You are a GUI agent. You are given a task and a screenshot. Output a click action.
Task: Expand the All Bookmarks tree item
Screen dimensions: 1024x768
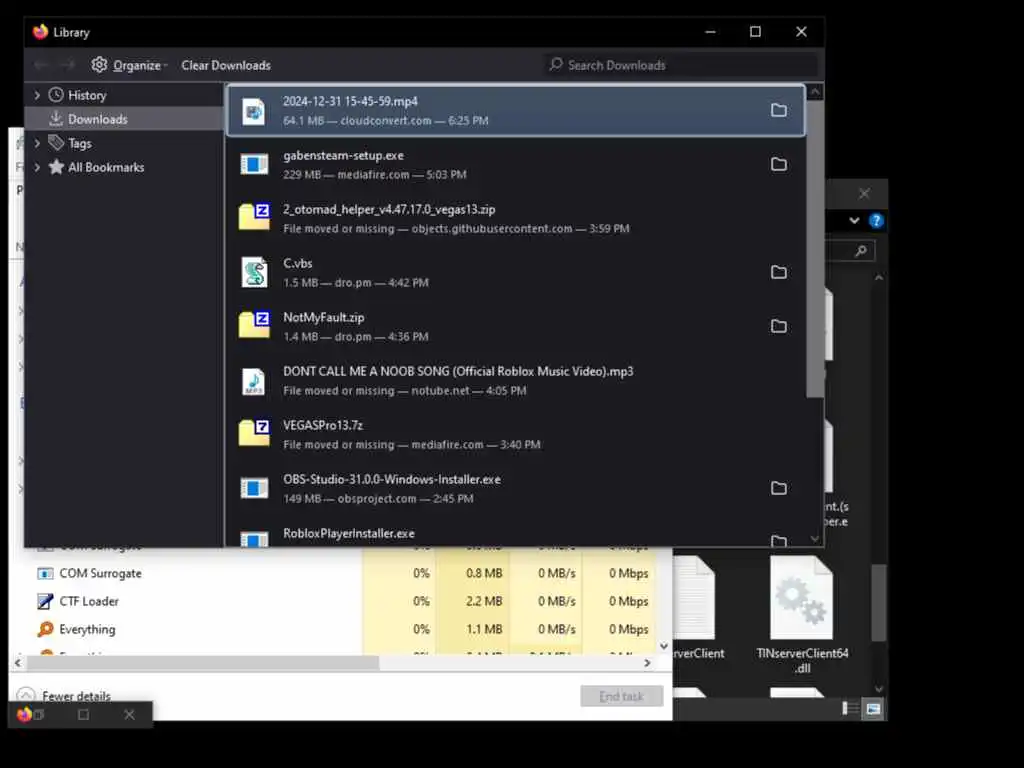coord(37,167)
